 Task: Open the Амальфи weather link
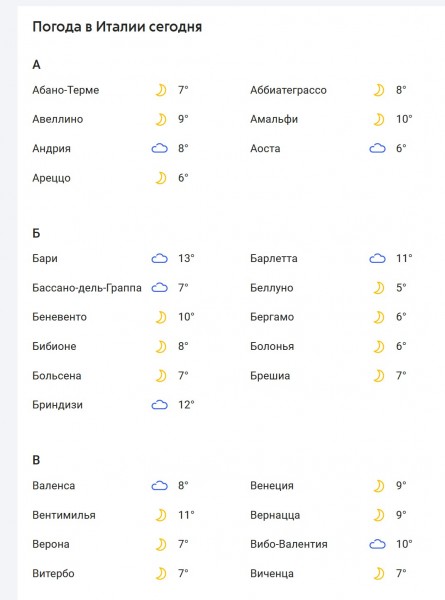[274, 119]
